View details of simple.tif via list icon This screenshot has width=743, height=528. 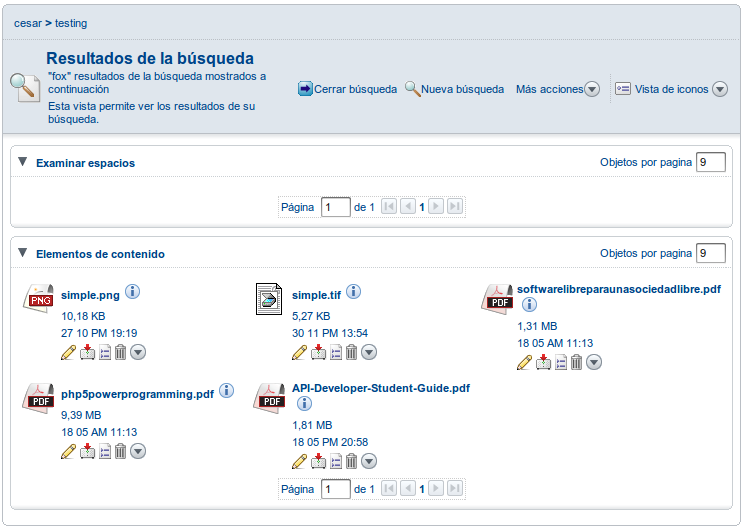pyautogui.click(x=335, y=352)
